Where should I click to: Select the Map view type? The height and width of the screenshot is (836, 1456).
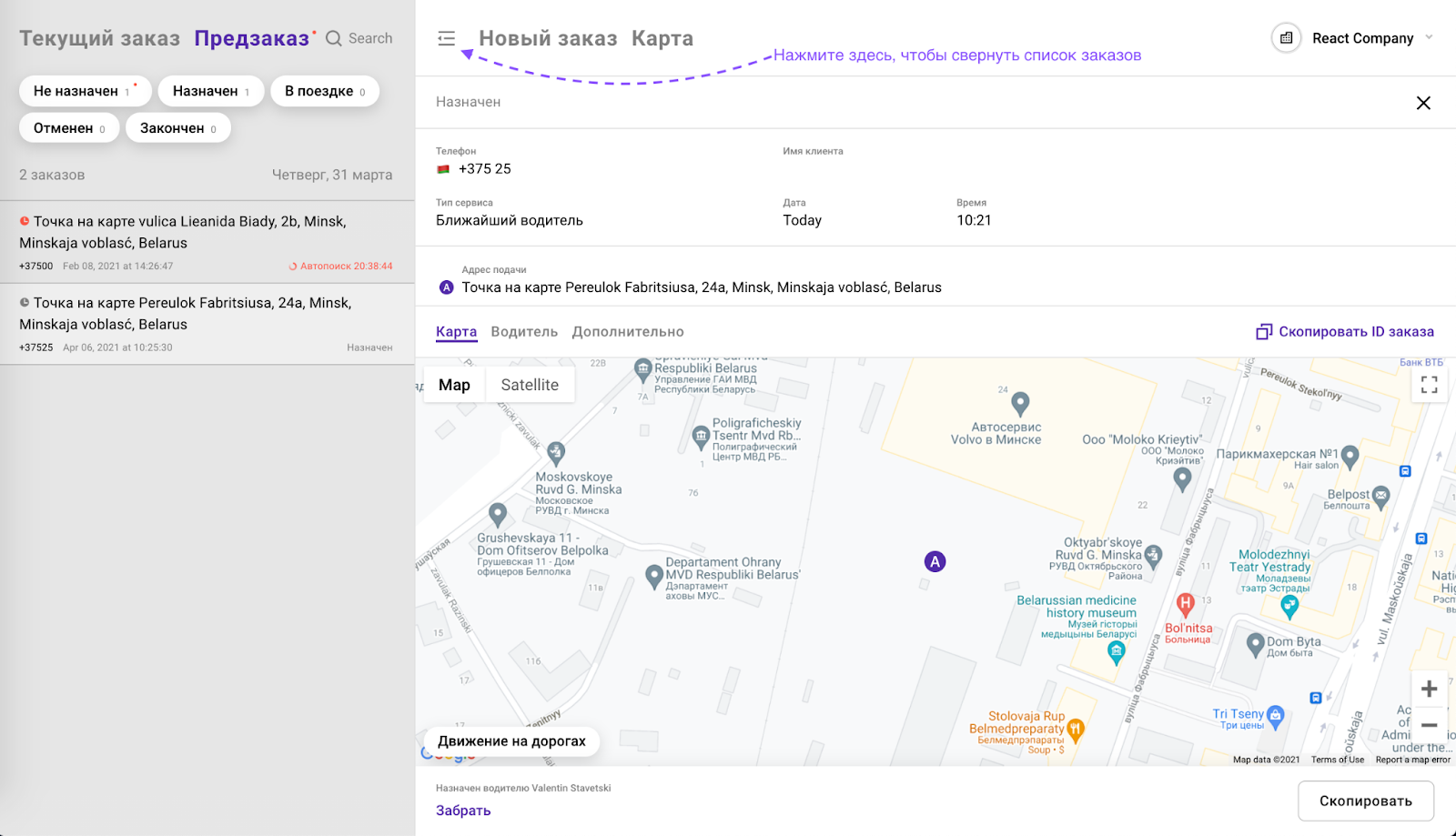[x=454, y=385]
